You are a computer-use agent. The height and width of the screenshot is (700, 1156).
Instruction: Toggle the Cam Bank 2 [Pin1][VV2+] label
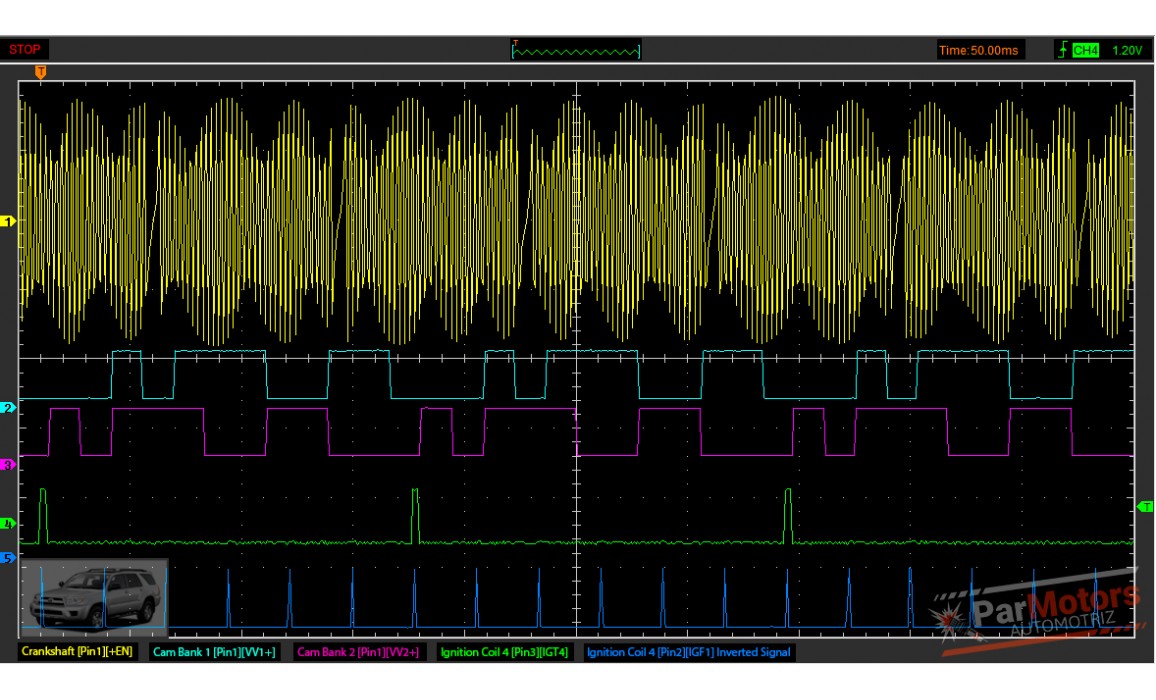357,652
